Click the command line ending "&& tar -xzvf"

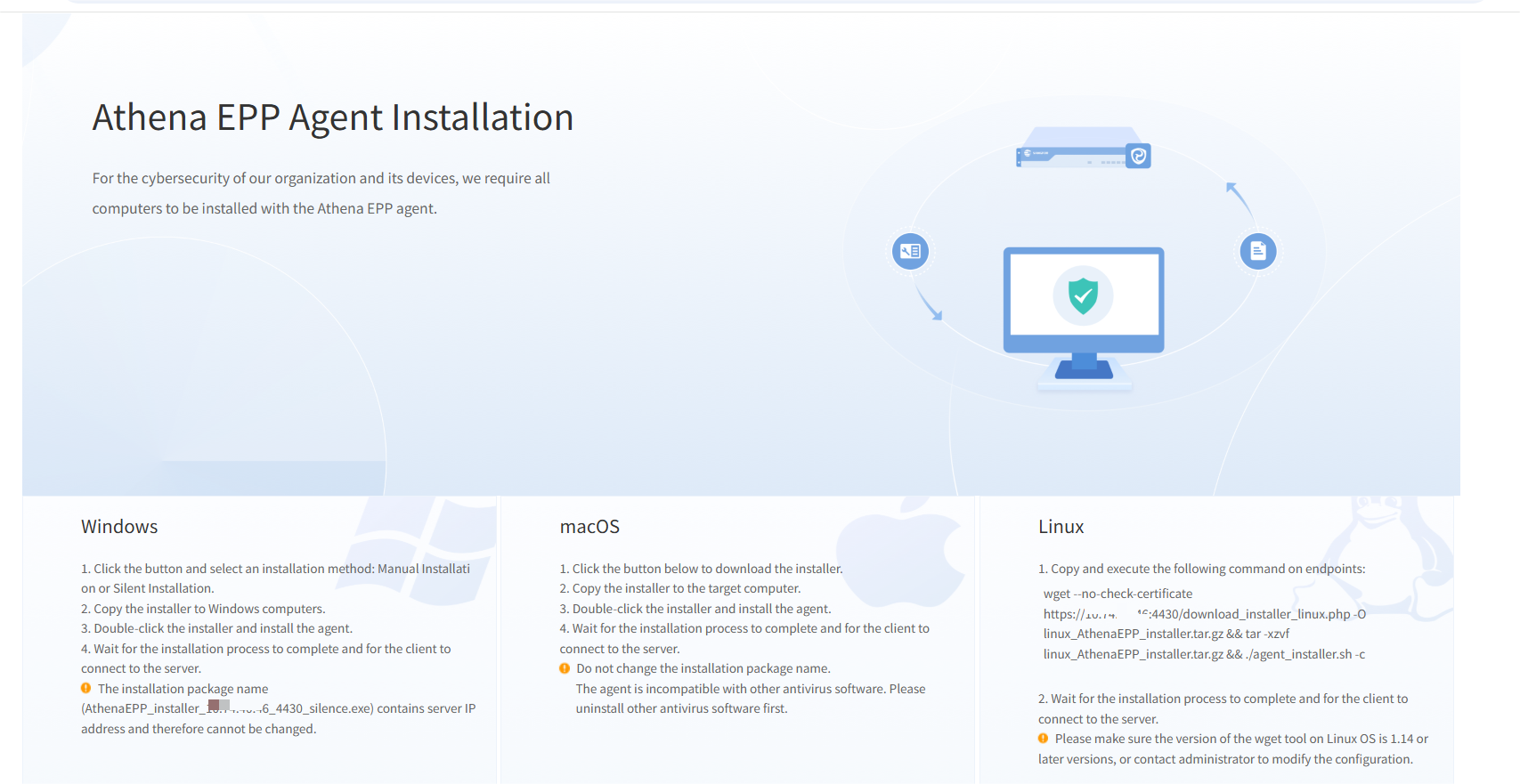click(x=1166, y=634)
